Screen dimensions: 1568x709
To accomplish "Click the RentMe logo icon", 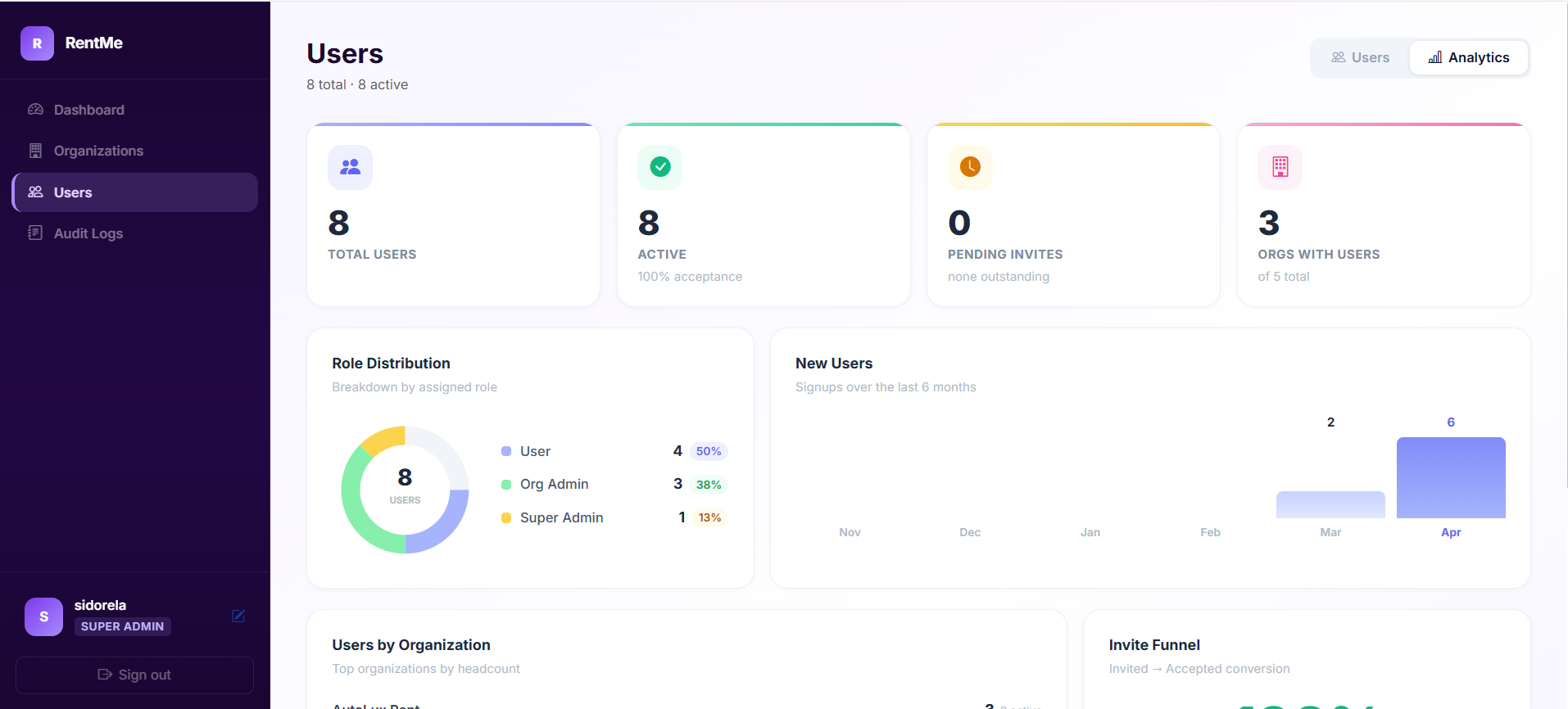I will 37,43.
